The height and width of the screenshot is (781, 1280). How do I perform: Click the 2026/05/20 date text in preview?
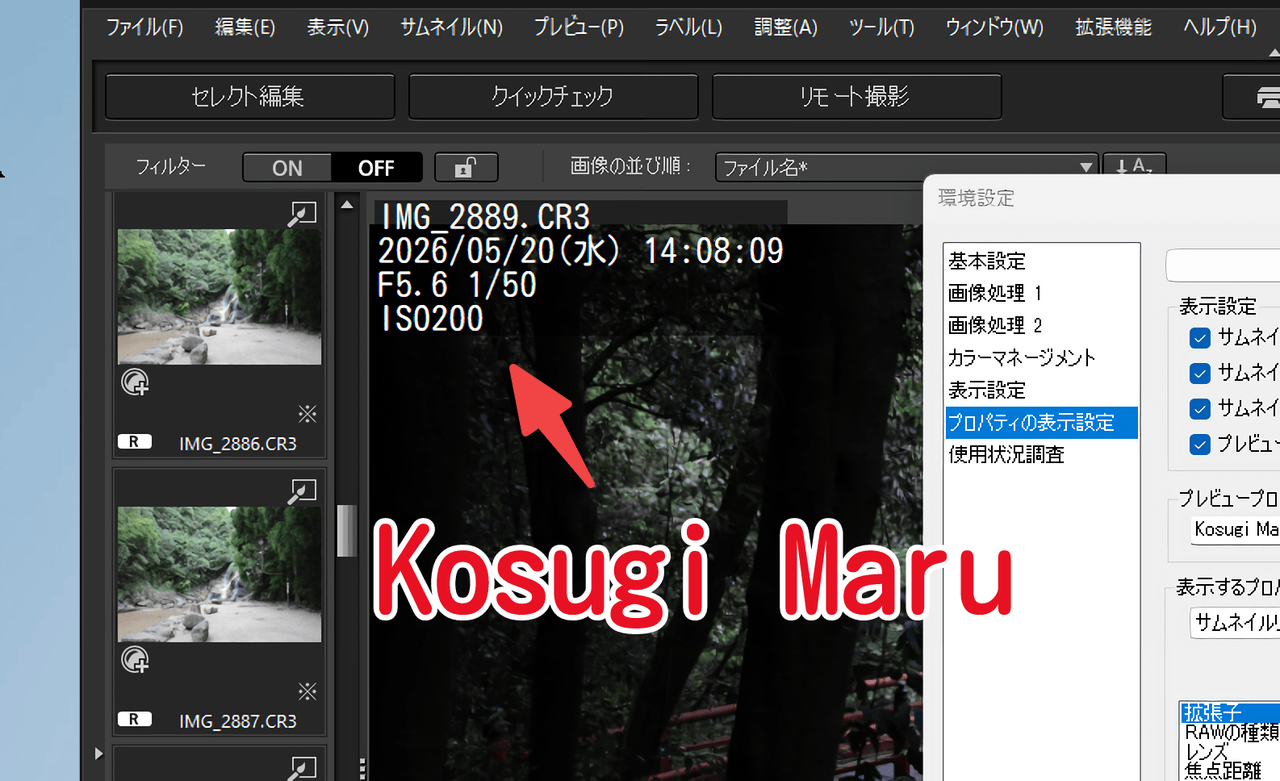click(581, 251)
